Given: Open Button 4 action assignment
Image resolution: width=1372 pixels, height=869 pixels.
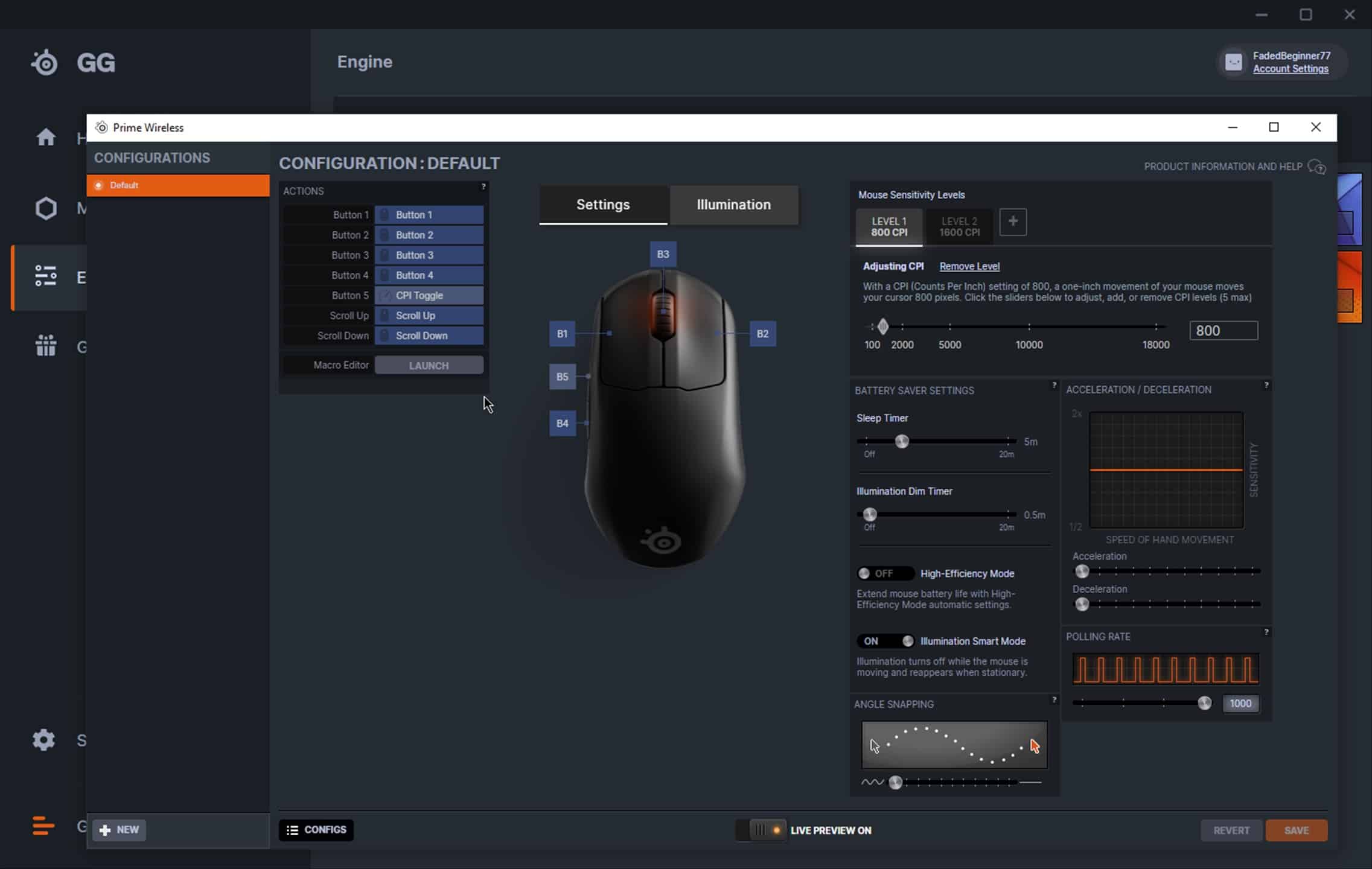Looking at the screenshot, I should pos(429,275).
